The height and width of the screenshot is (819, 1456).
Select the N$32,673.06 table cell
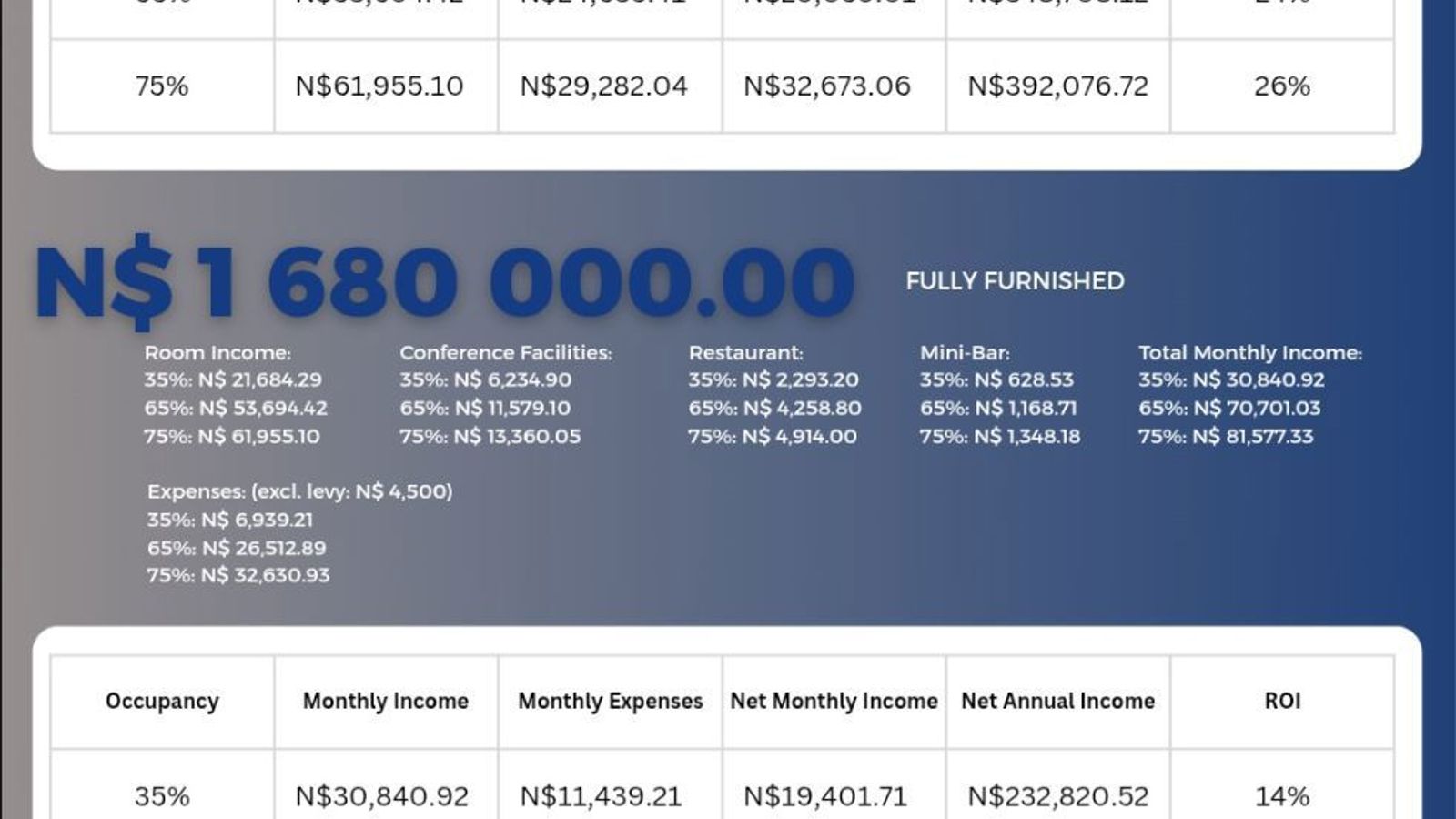click(x=826, y=86)
